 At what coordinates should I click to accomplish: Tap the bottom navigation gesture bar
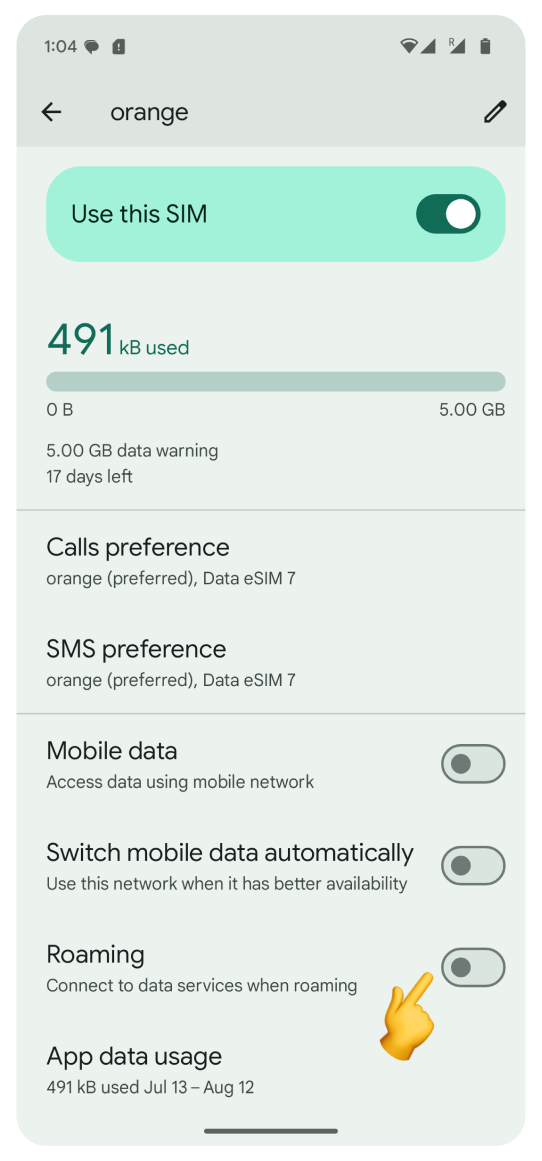click(x=271, y=1131)
